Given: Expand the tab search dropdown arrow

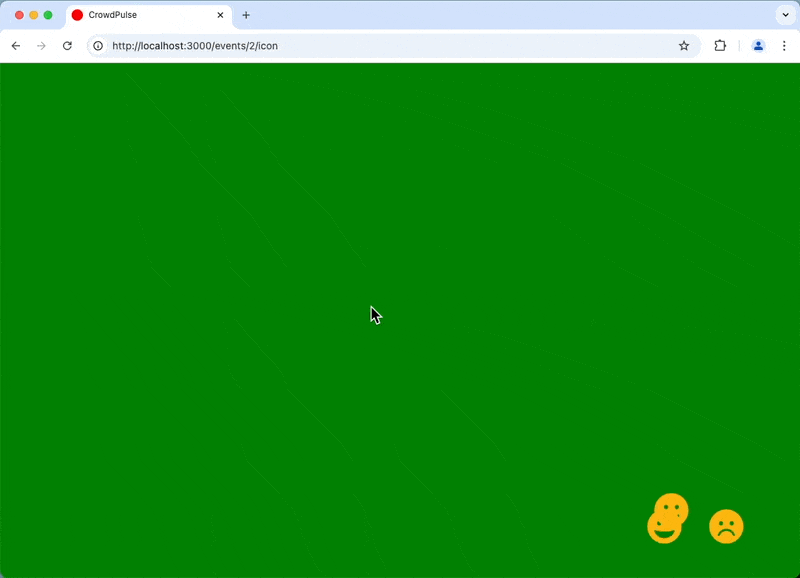Looking at the screenshot, I should (x=784, y=15).
